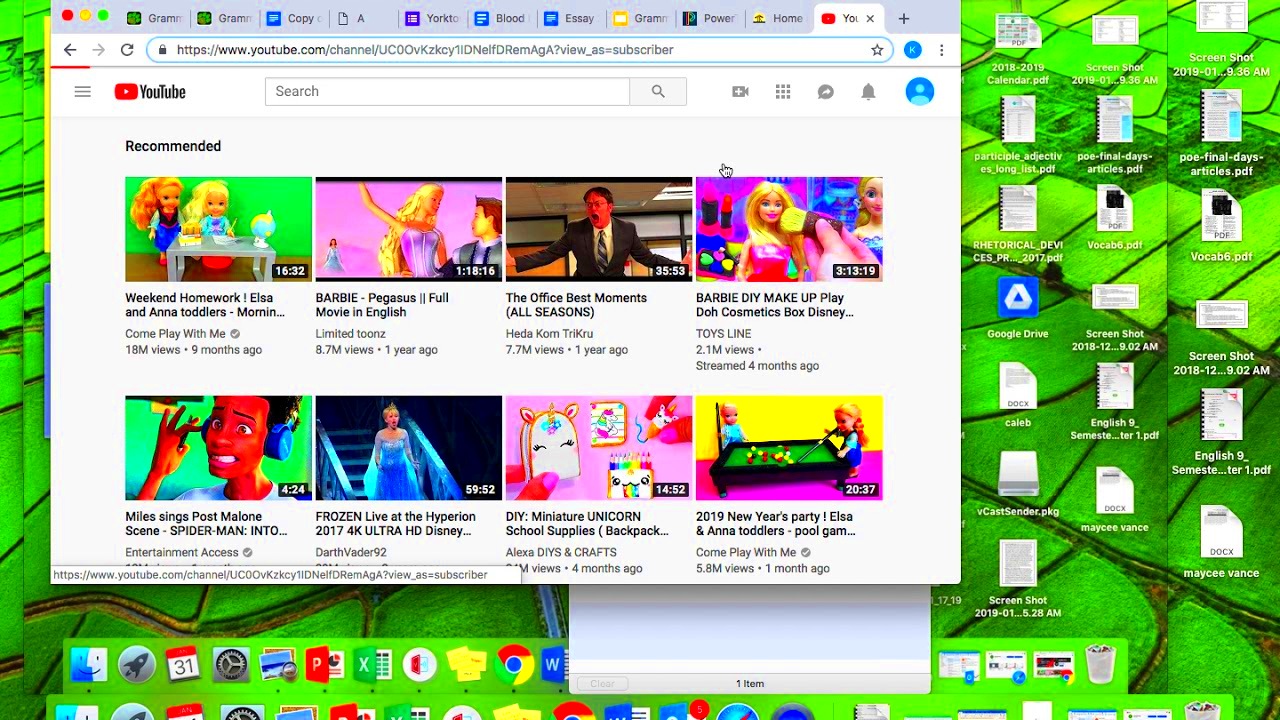Screen dimensions: 1280x720
Task: Open FROZEN Live at Hyperion thumbnail
Action: (x=408, y=448)
